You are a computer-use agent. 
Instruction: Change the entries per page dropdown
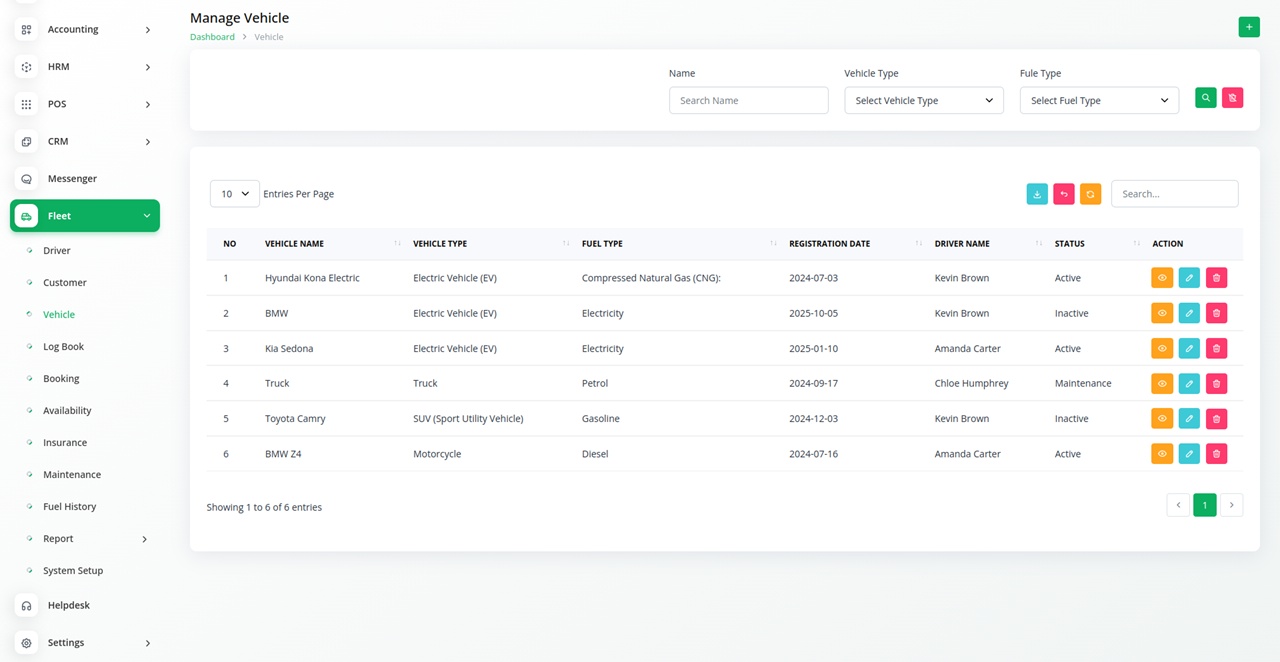point(235,194)
